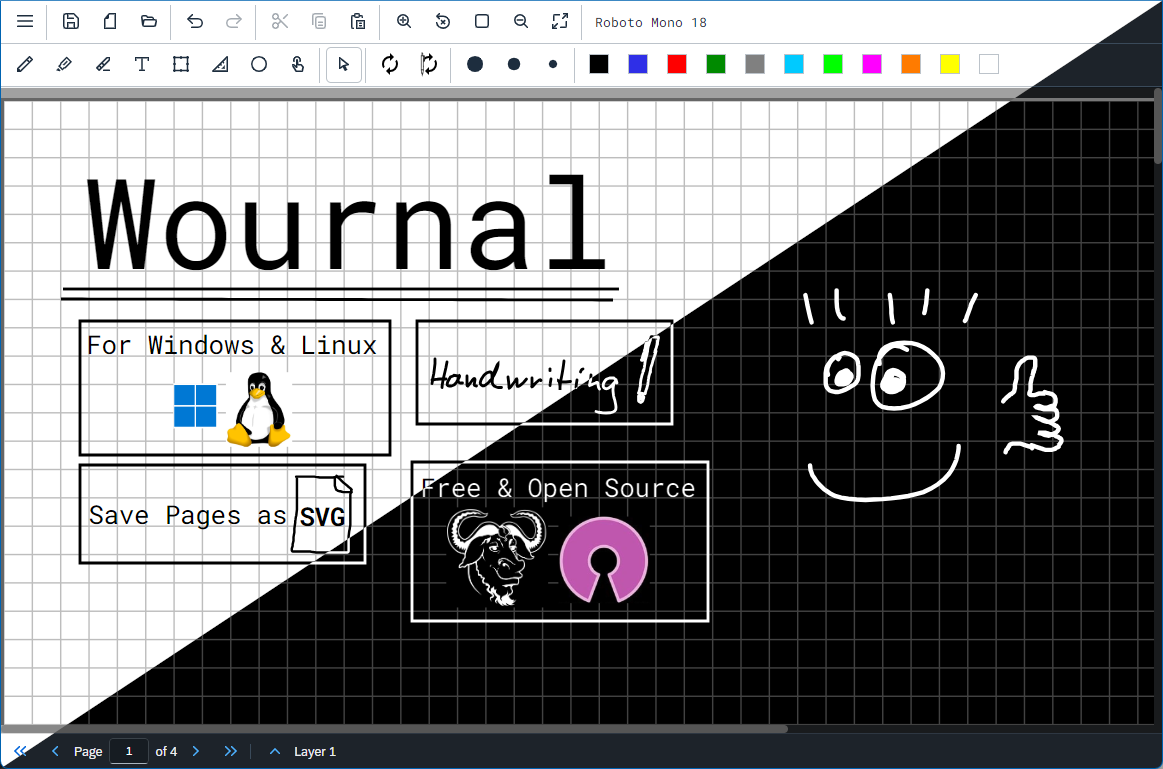Select the Rectangle selection tool
The height and width of the screenshot is (769, 1163).
(x=181, y=65)
